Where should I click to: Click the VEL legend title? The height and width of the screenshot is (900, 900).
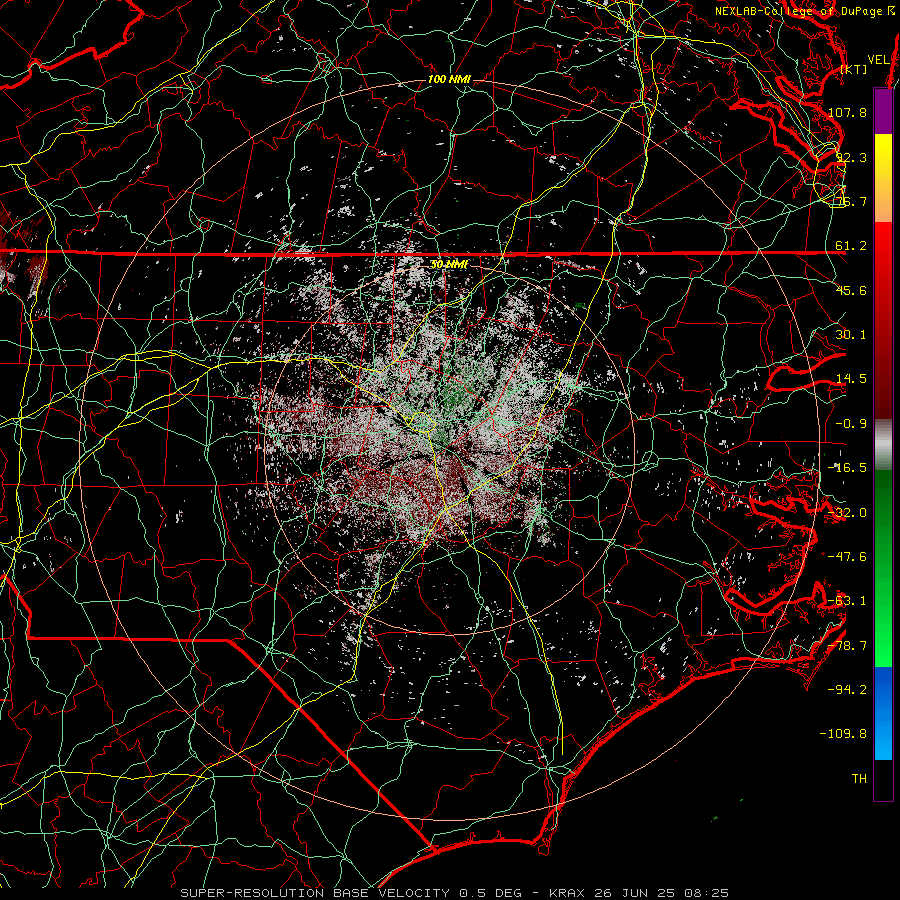879,60
